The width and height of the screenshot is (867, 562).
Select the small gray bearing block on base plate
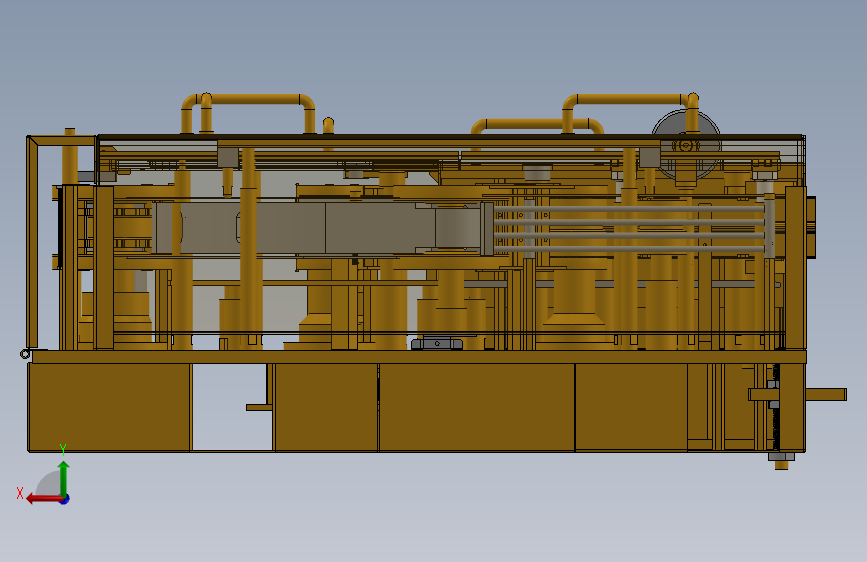(437, 344)
